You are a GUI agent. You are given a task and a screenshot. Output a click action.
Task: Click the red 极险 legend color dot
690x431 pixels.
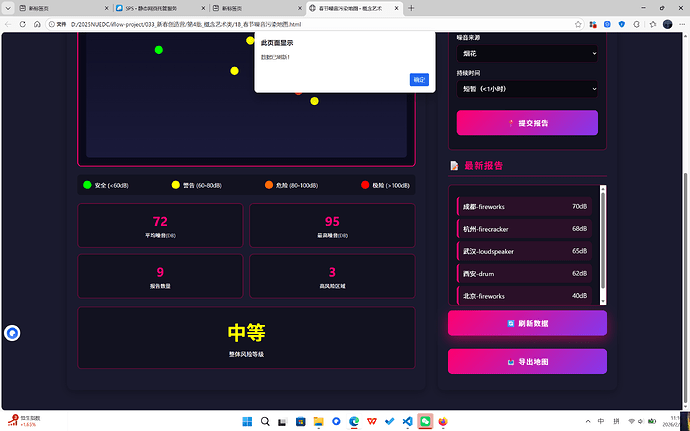365,185
